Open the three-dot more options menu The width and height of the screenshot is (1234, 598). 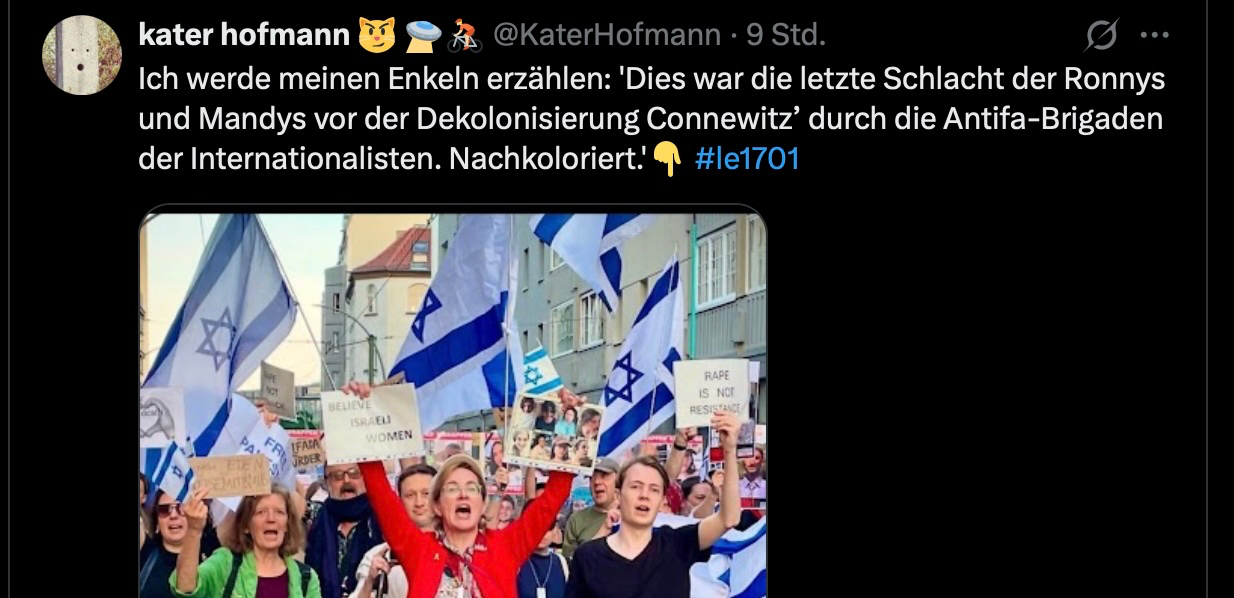[x=1155, y=36]
